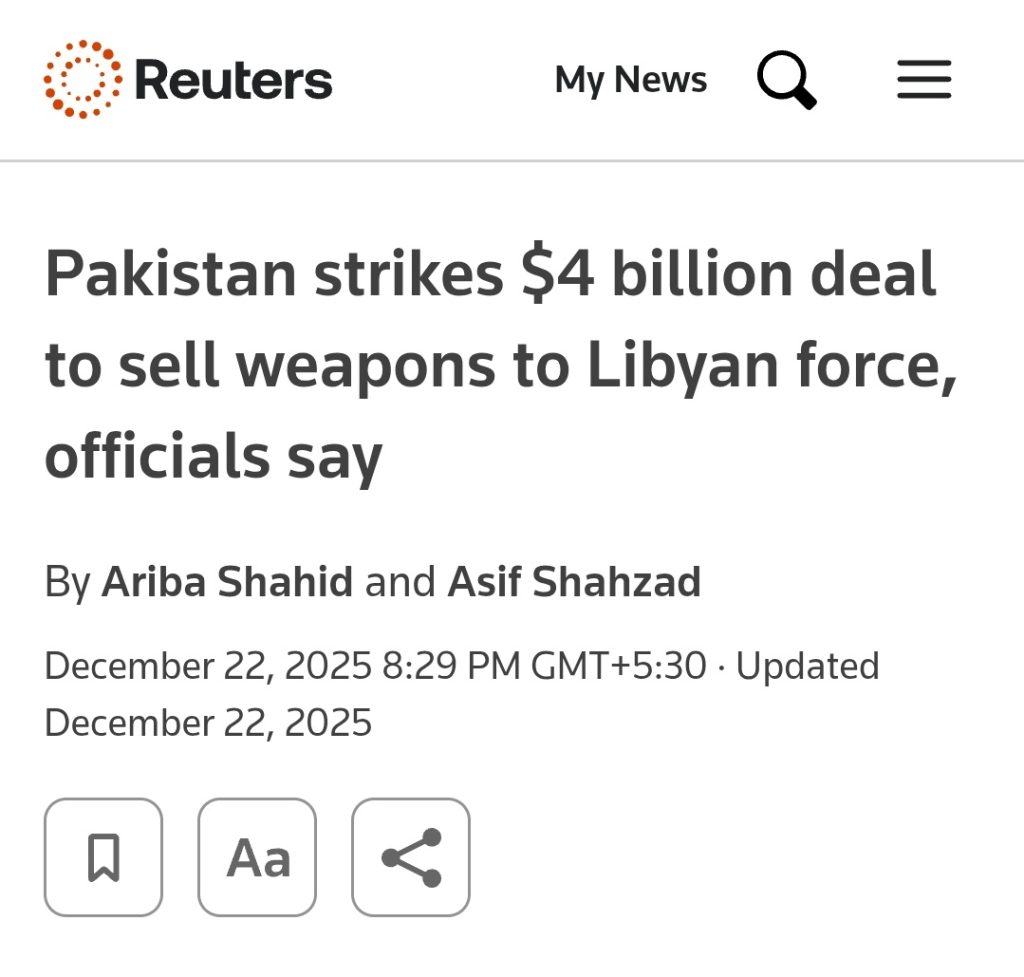Click the updated date on the second line
The width and height of the screenshot is (1024, 977).
[208, 722]
